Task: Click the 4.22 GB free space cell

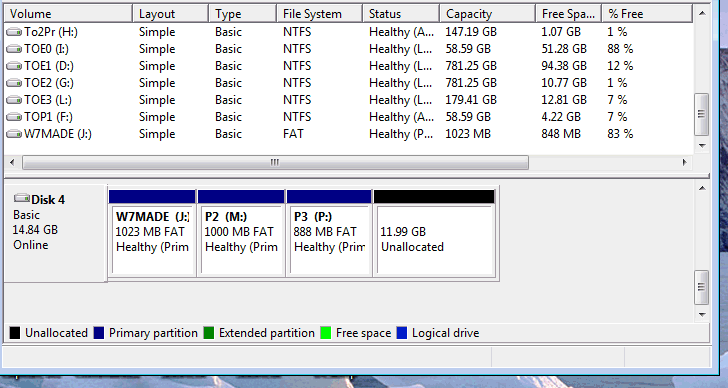Action: click(x=560, y=117)
